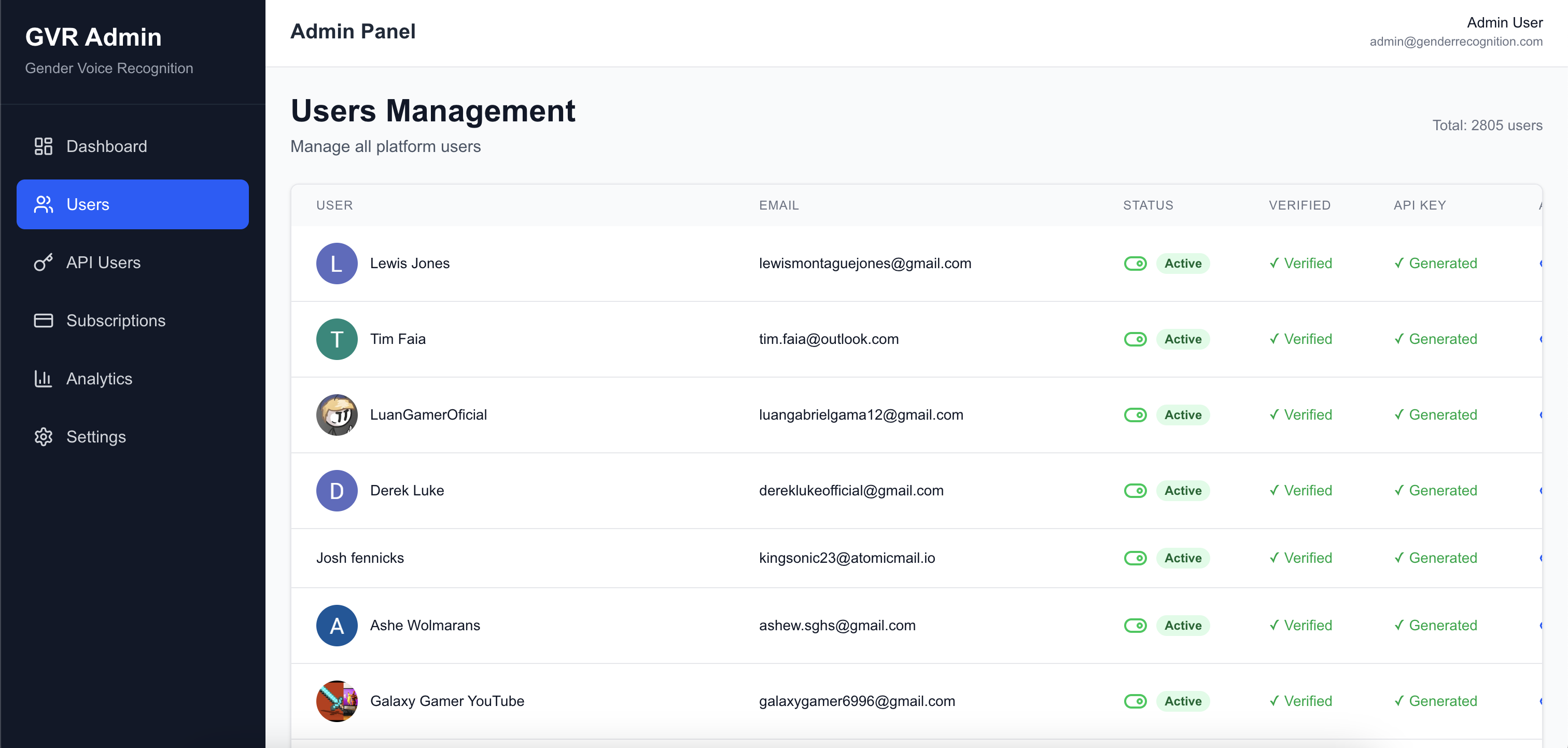The height and width of the screenshot is (748, 1568).
Task: Click LuanGamerOficial's profile picture
Action: tap(337, 415)
